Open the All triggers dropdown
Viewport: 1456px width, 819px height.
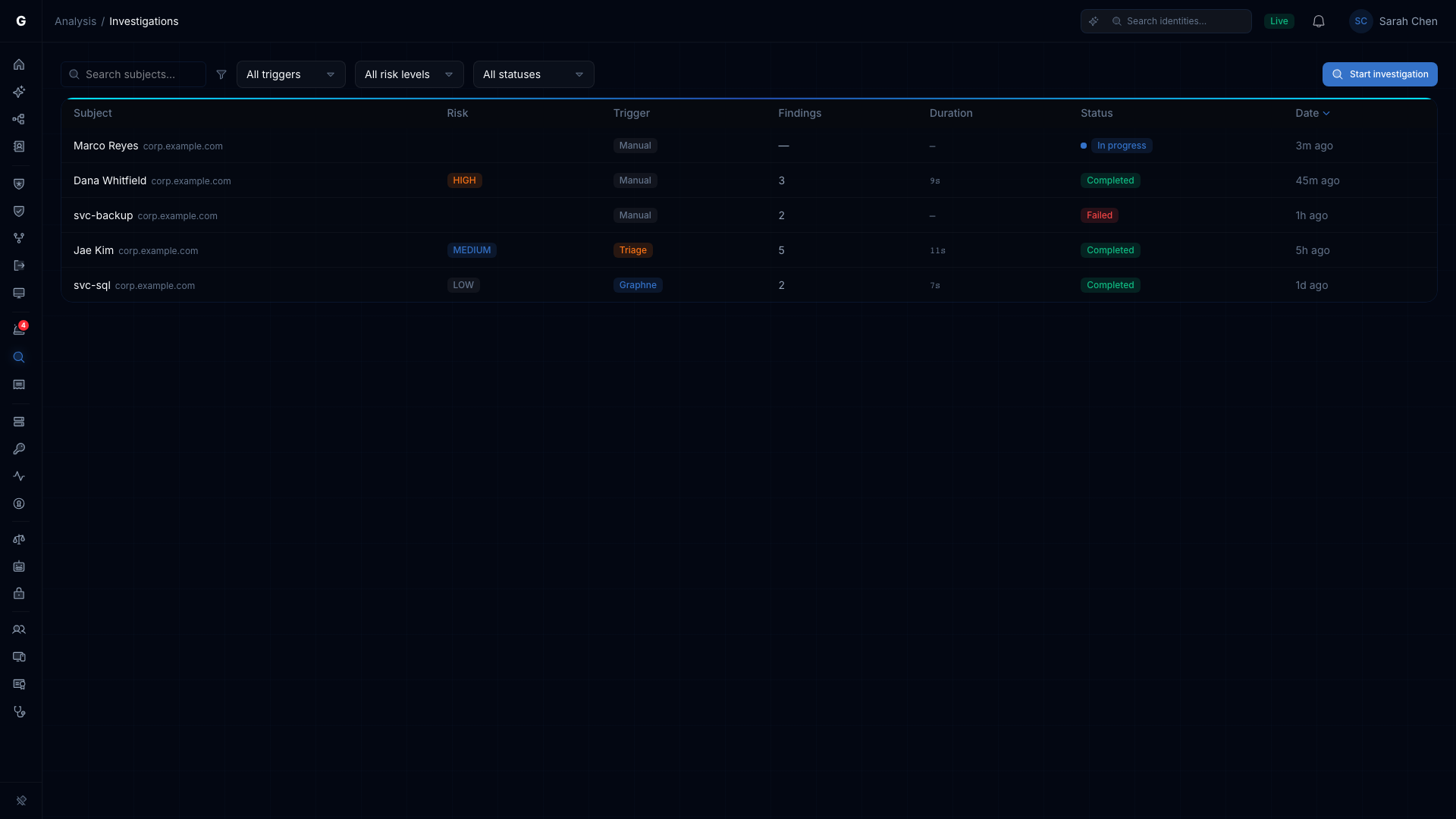(291, 74)
